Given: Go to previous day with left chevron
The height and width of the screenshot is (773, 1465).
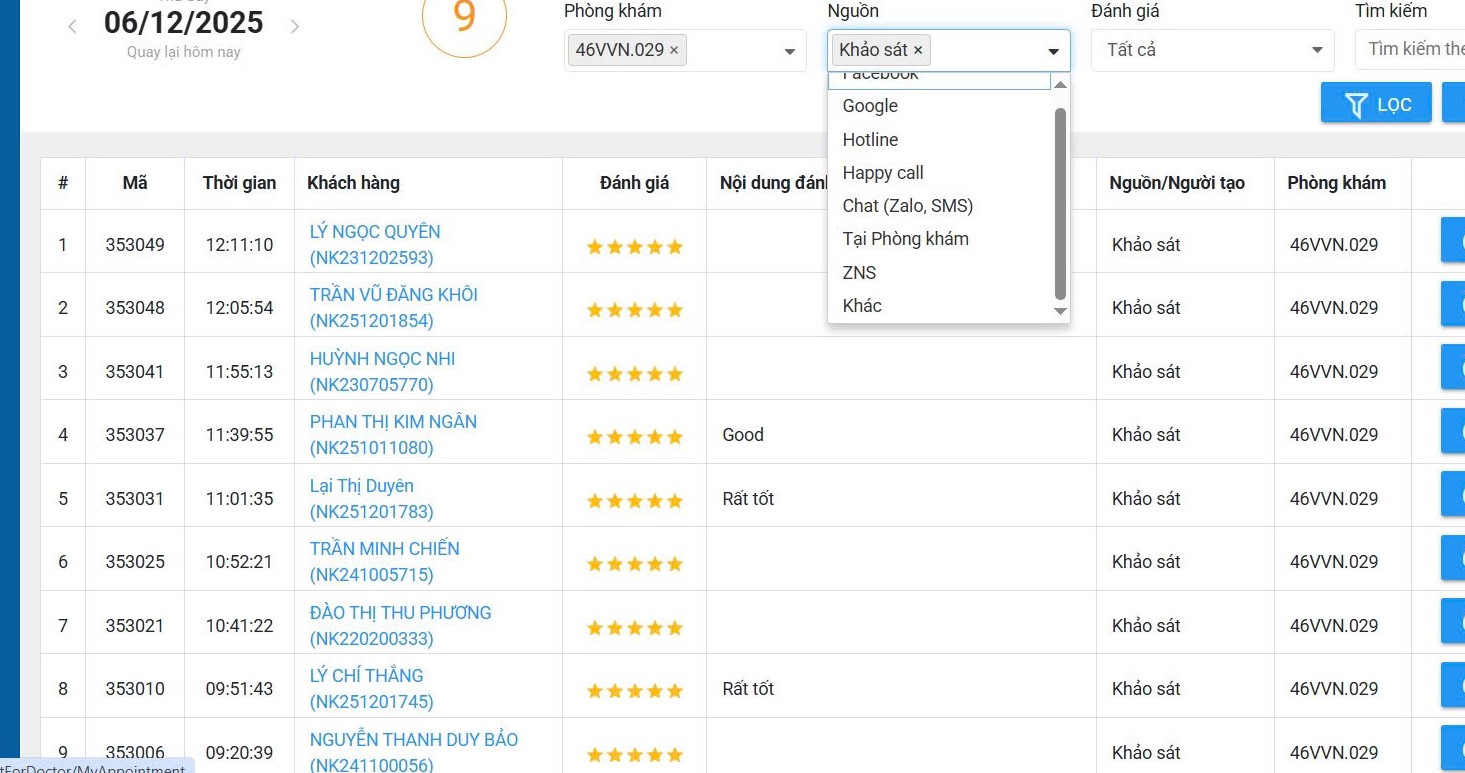Looking at the screenshot, I should click(72, 27).
